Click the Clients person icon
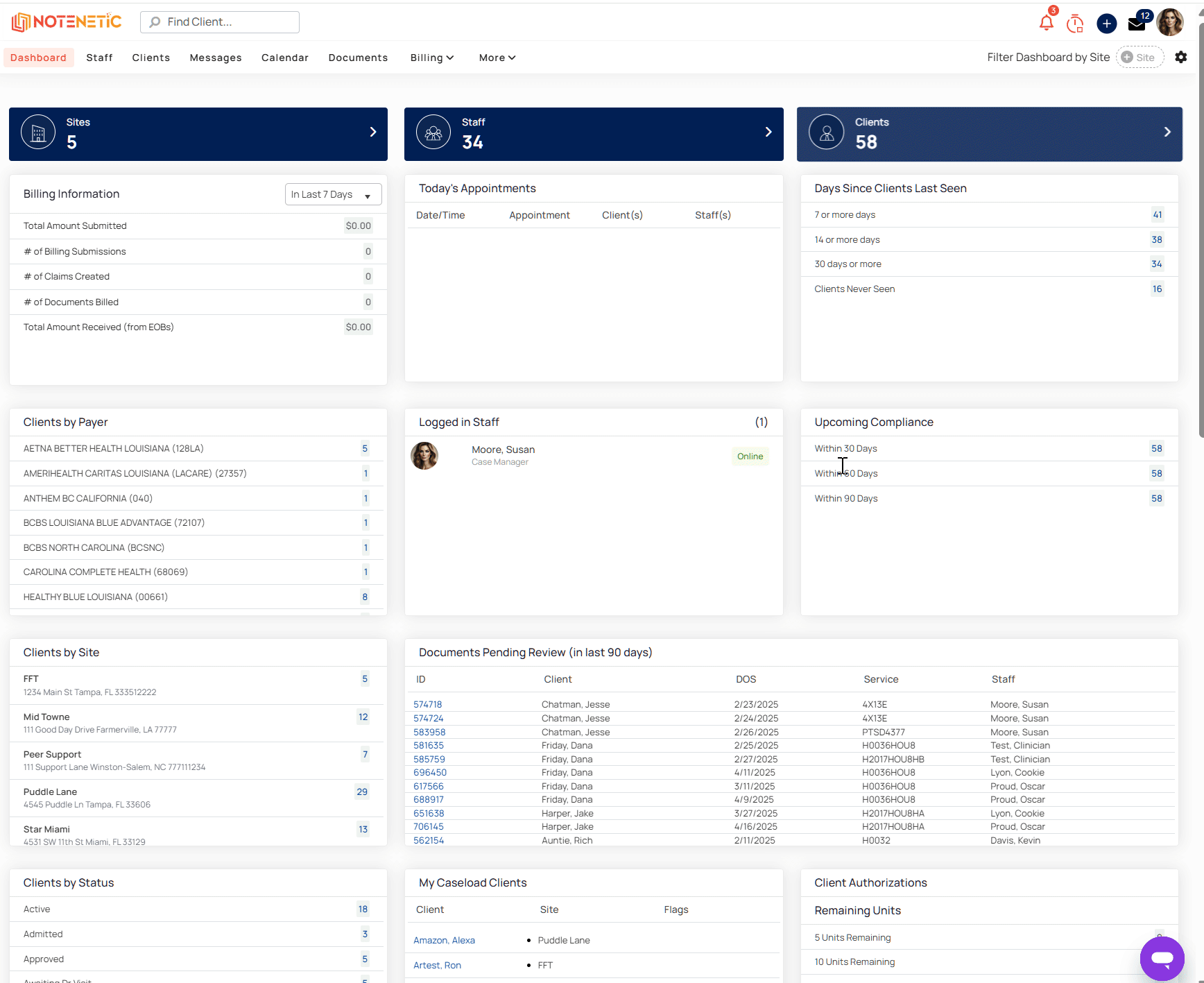 point(827,132)
